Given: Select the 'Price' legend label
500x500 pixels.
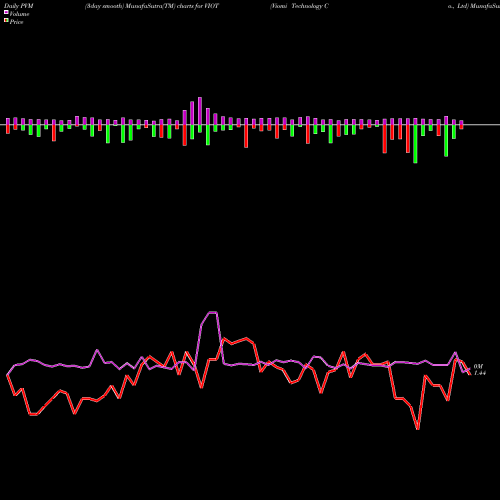Looking at the screenshot, I should point(16,22).
